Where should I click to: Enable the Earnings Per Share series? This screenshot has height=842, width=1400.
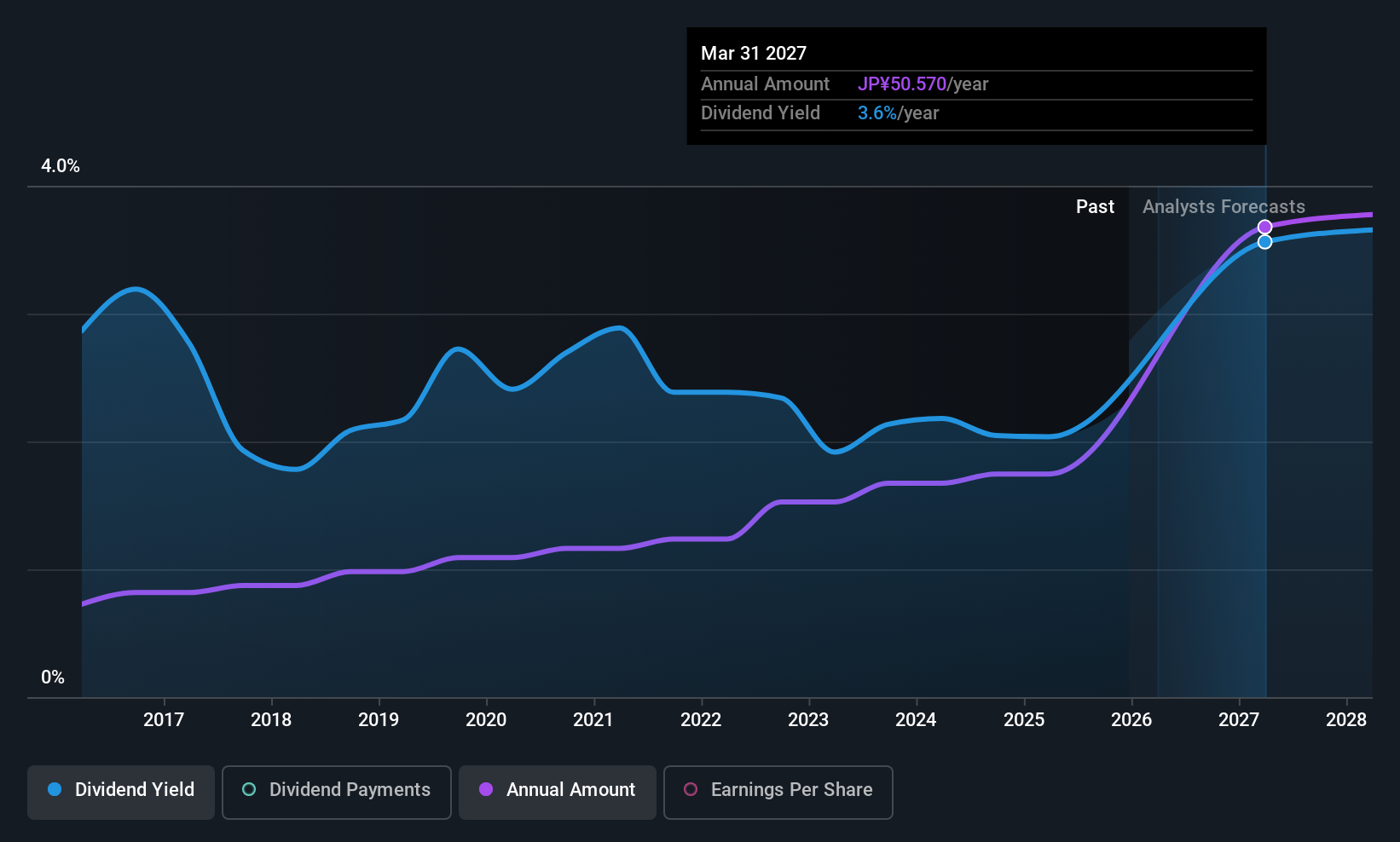[778, 792]
